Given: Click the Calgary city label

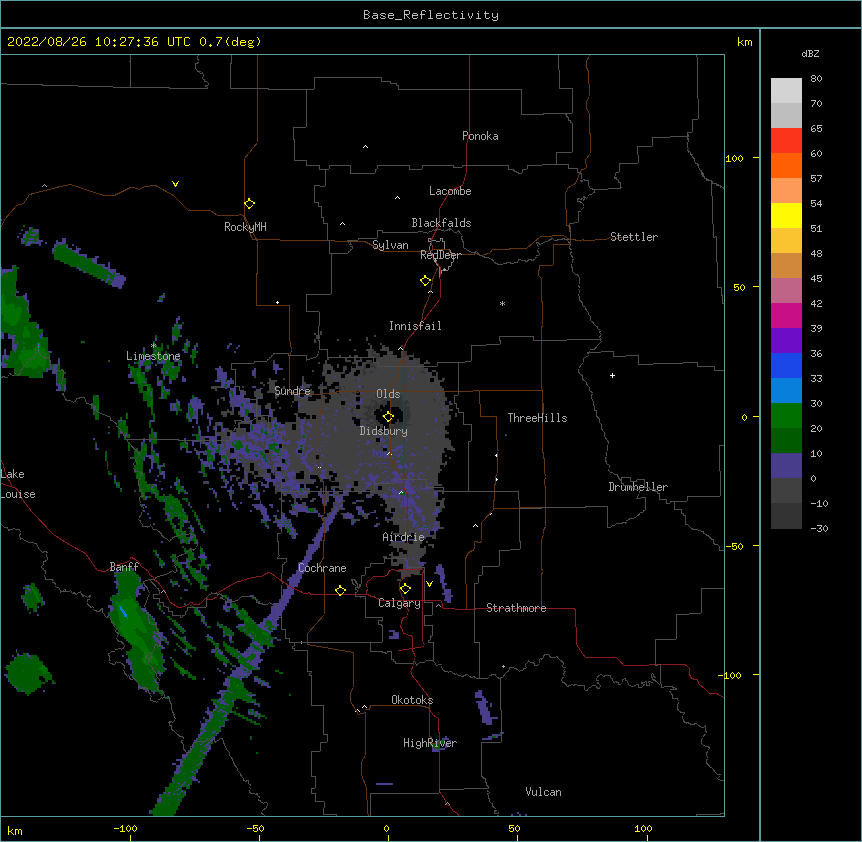Looking at the screenshot, I should (399, 603).
